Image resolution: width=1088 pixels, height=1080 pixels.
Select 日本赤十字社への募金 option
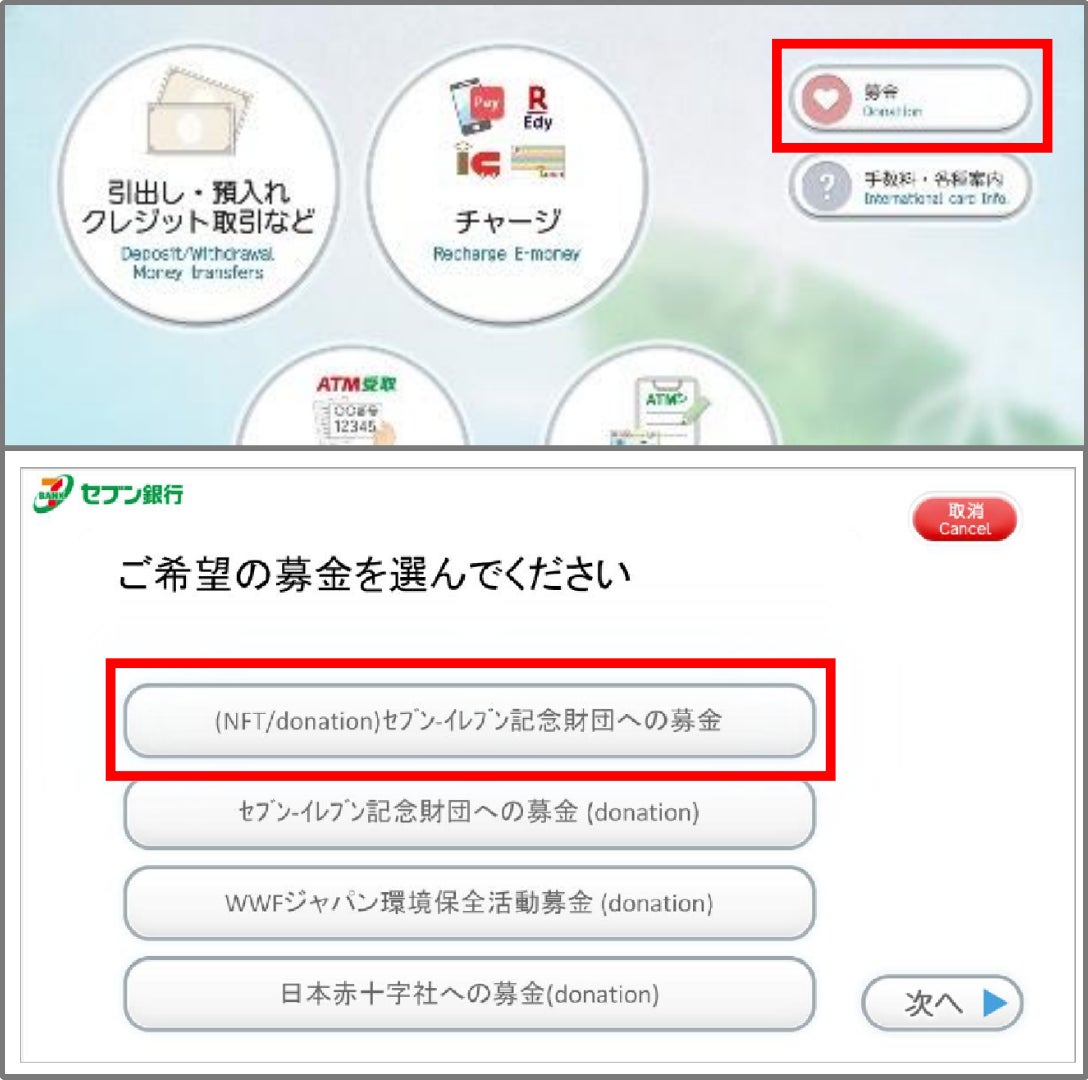pos(469,994)
